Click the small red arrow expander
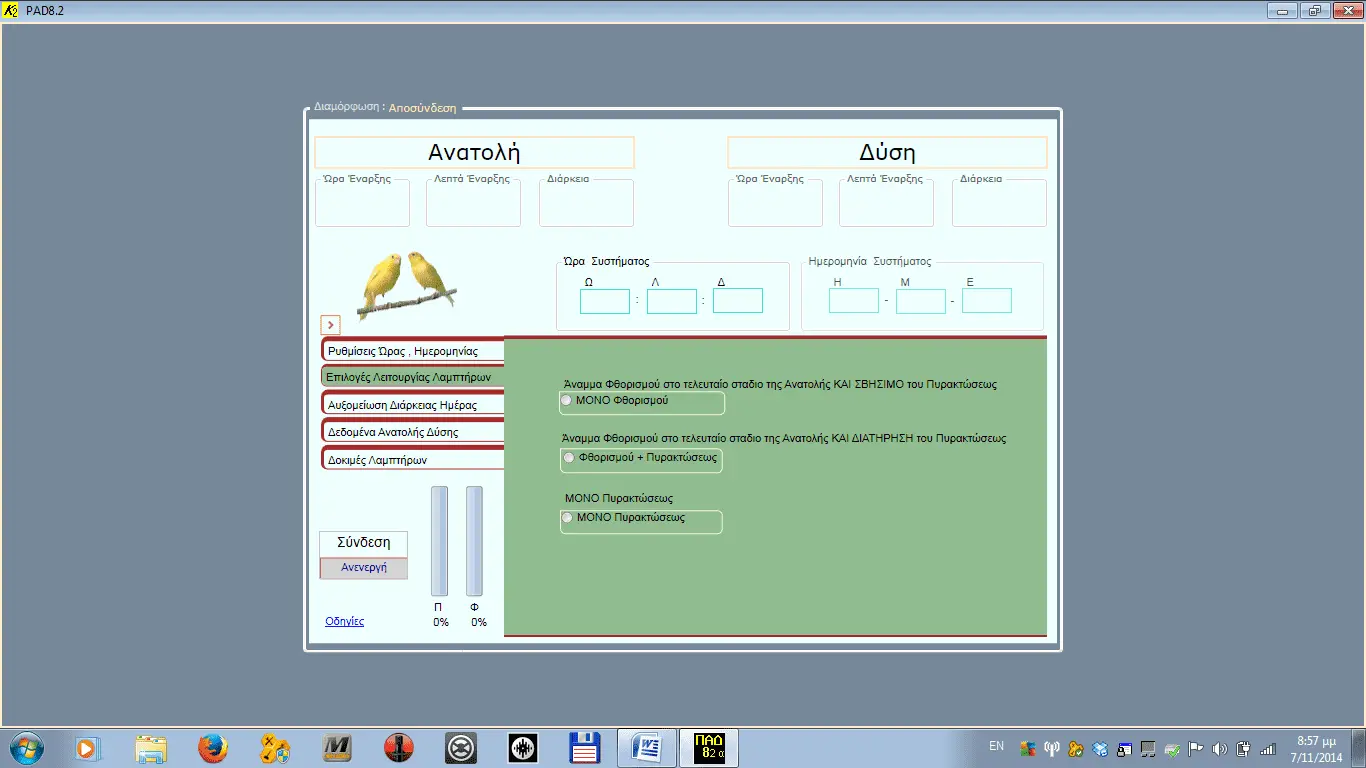Screen dimensions: 1366x768 (x=331, y=325)
